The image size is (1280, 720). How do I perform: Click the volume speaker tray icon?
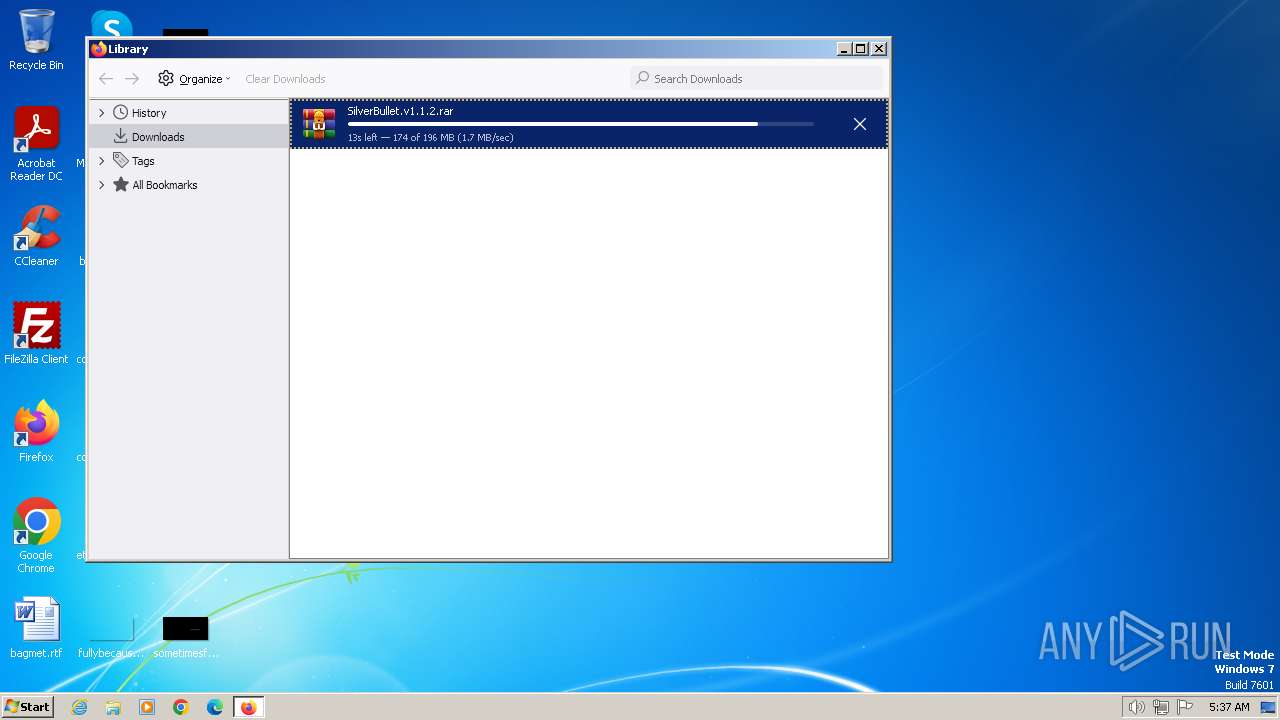pyautogui.click(x=1136, y=707)
